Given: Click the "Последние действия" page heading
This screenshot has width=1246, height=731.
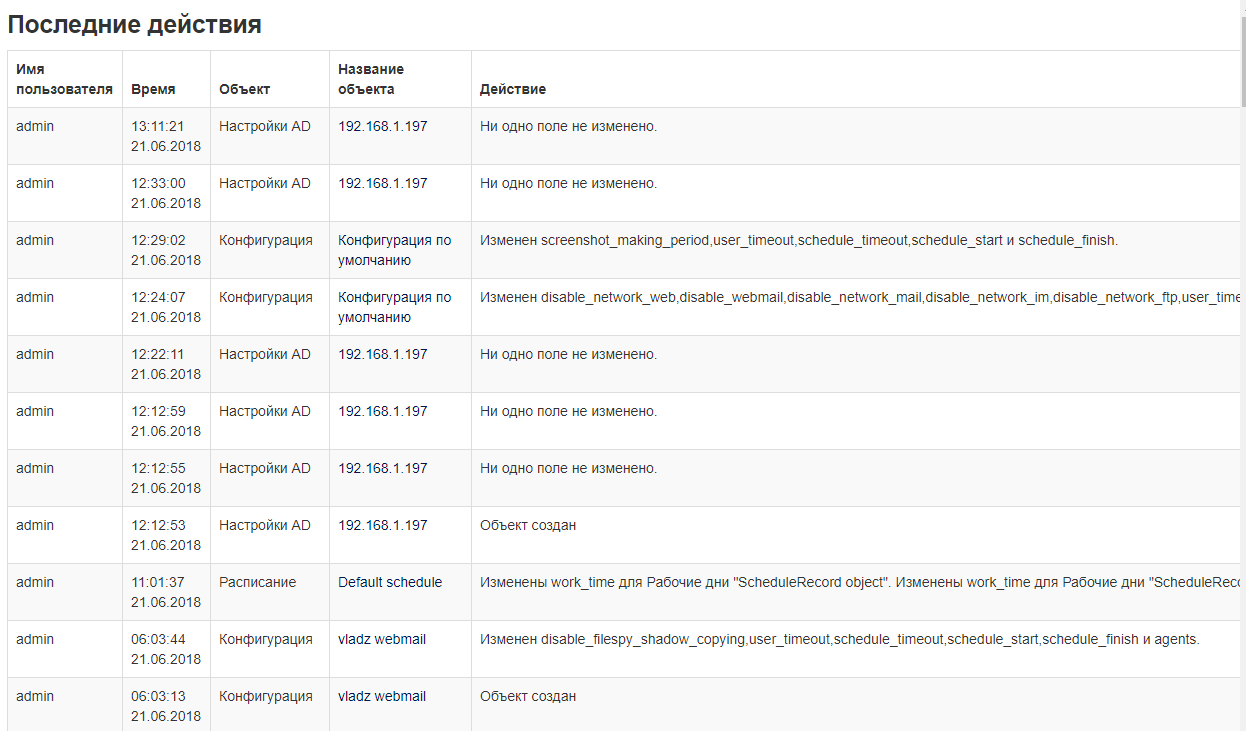Looking at the screenshot, I should tap(135, 25).
